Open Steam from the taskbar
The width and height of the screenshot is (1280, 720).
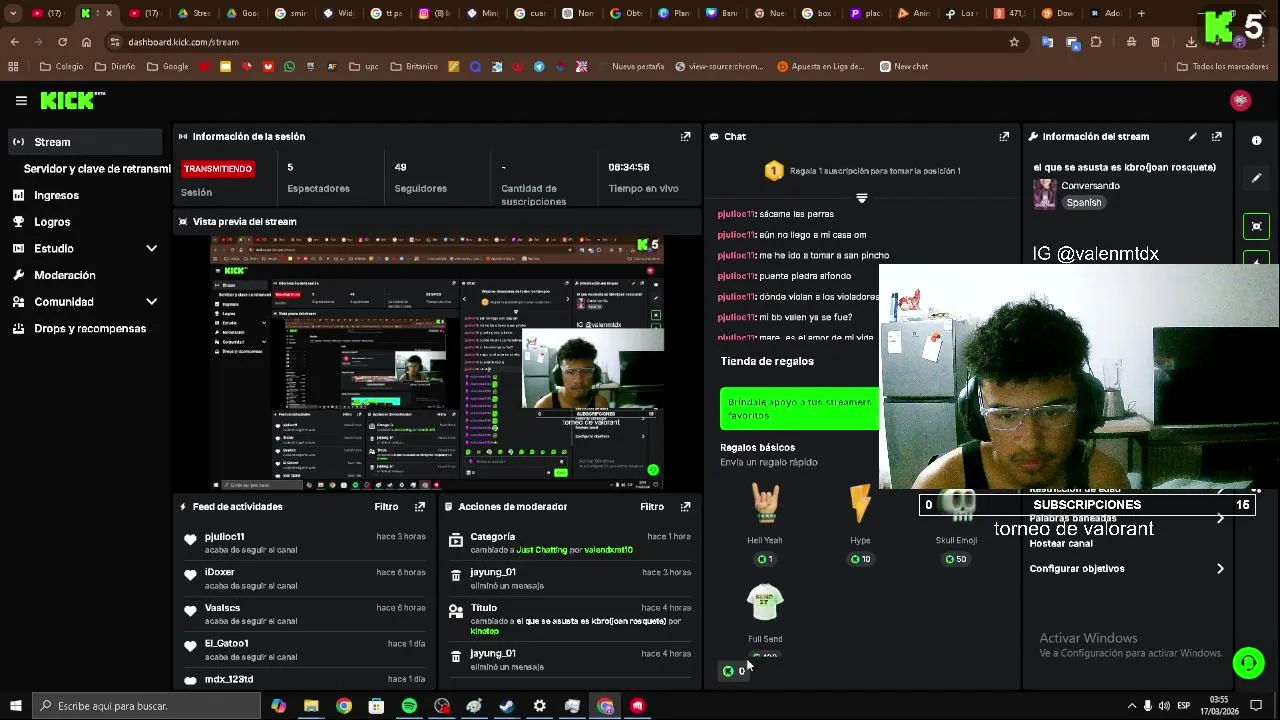pyautogui.click(x=507, y=706)
